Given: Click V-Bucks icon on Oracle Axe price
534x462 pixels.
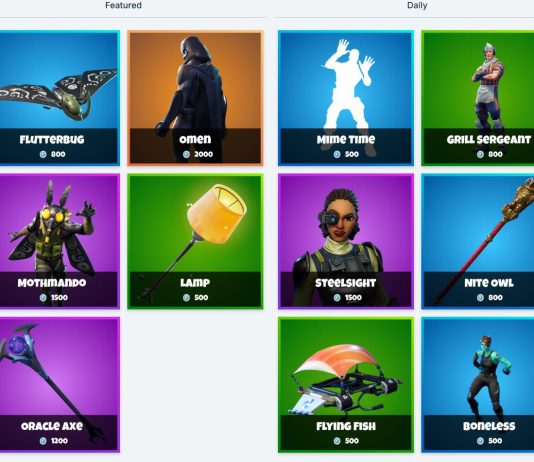Looking at the screenshot, I should (x=43, y=441).
